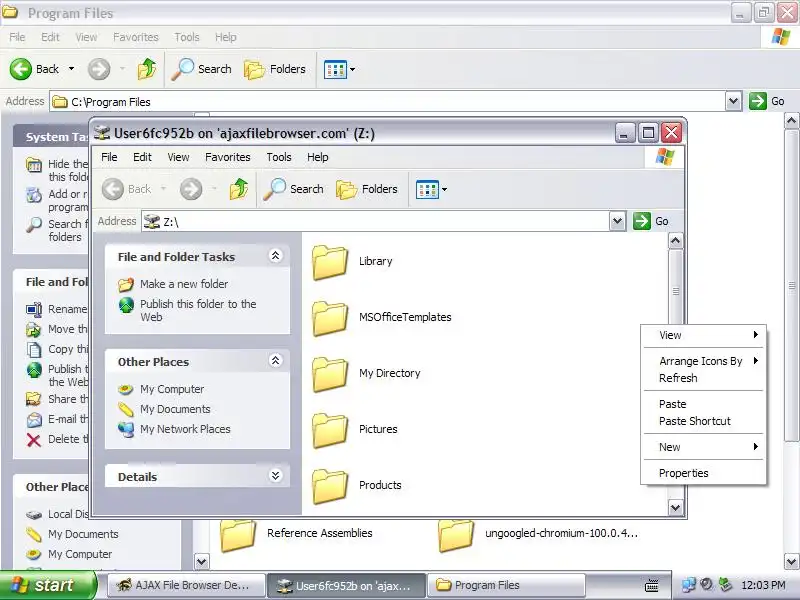The height and width of the screenshot is (600, 800).
Task: Switch to Program Files taskbar button
Action: pyautogui.click(x=506, y=585)
